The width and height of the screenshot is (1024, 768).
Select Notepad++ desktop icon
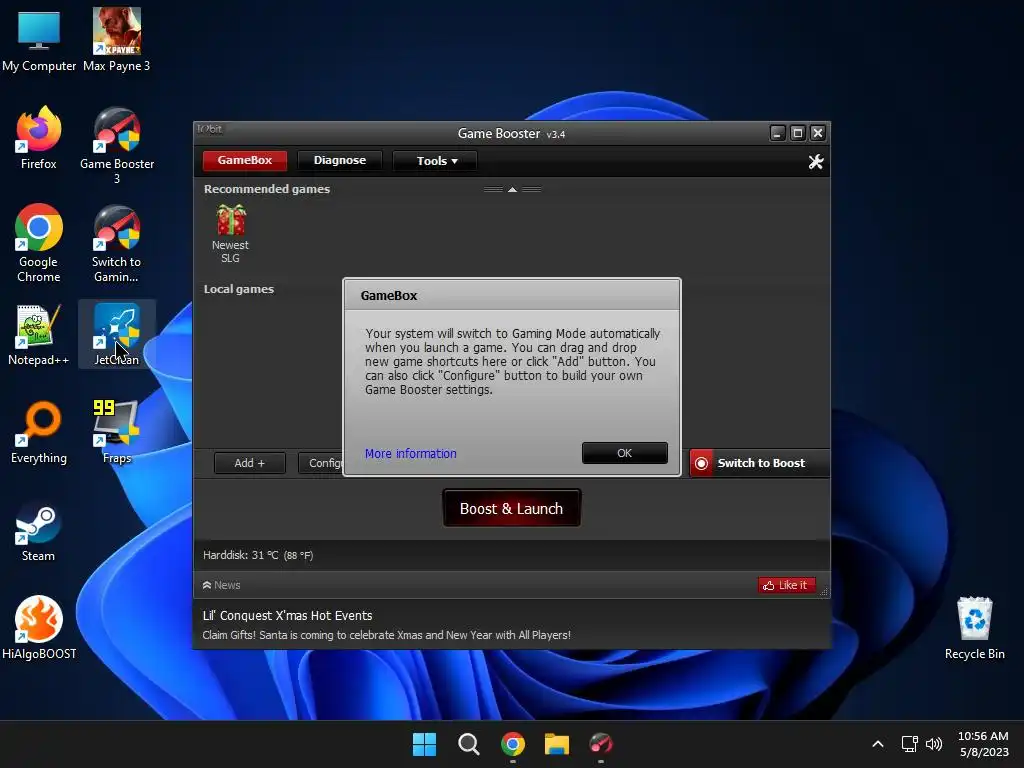coord(39,334)
